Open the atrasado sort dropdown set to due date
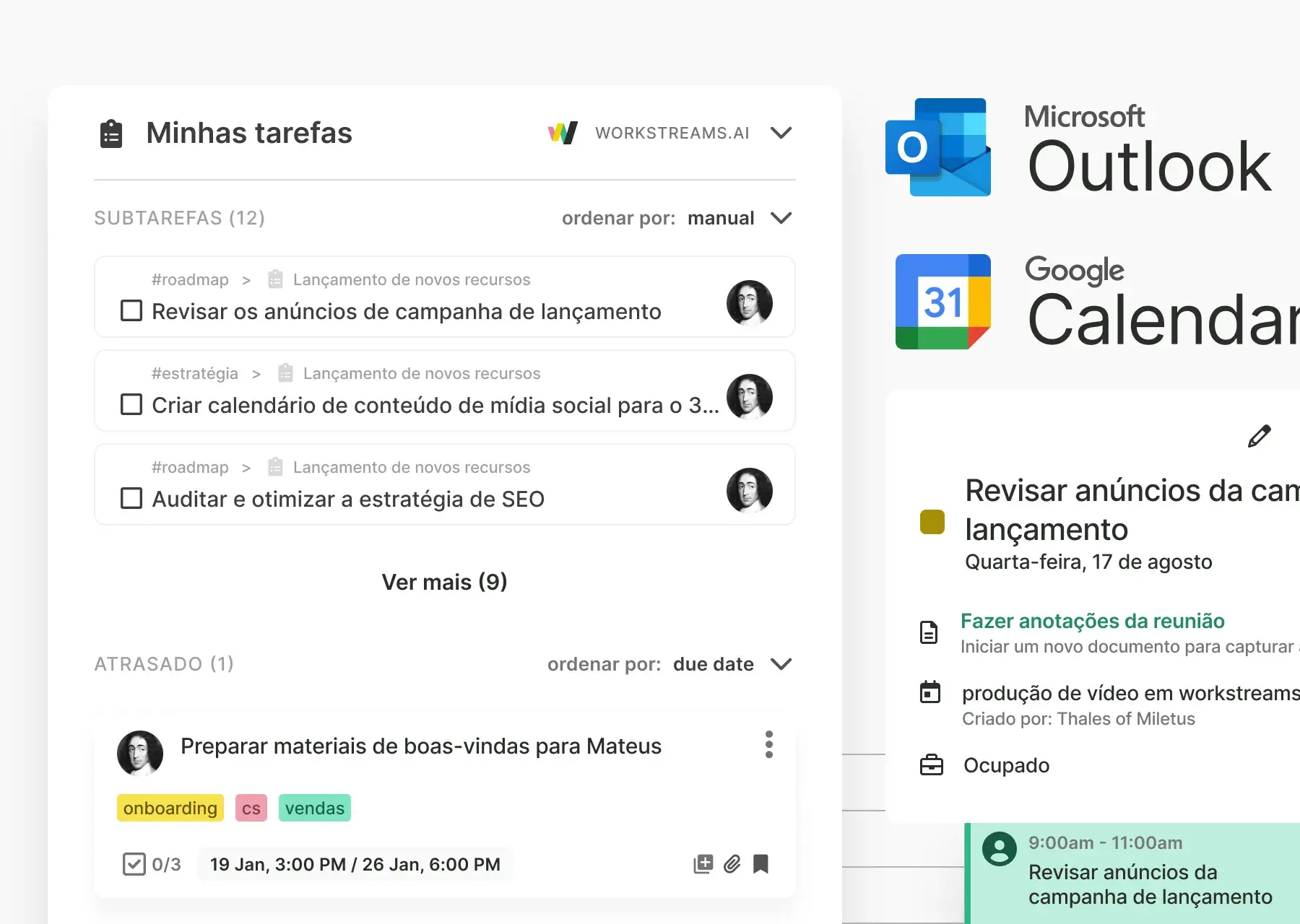 click(x=781, y=664)
